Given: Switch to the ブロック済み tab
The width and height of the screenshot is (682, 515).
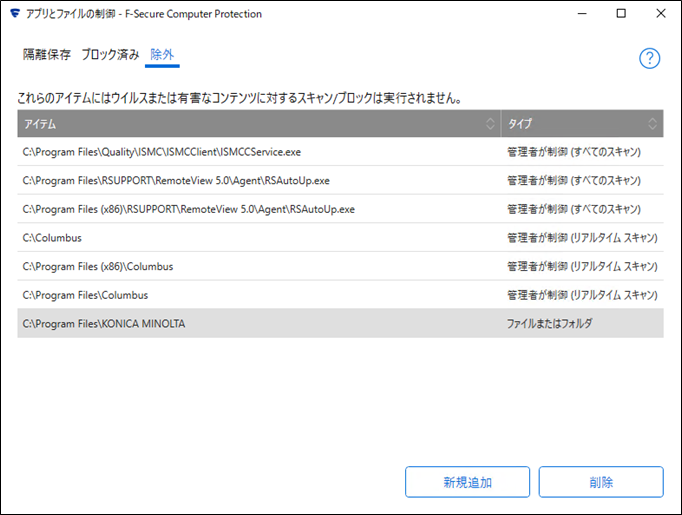Looking at the screenshot, I should click(x=110, y=54).
